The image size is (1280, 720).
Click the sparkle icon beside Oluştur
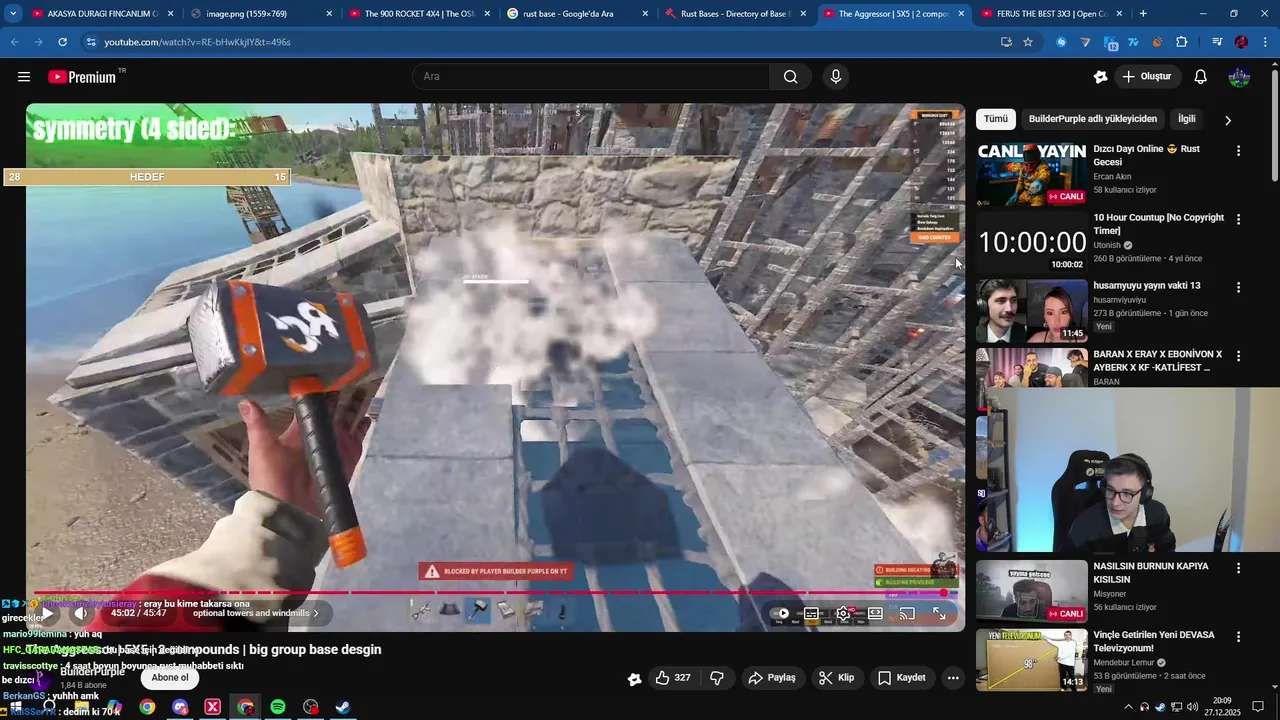coord(1100,77)
